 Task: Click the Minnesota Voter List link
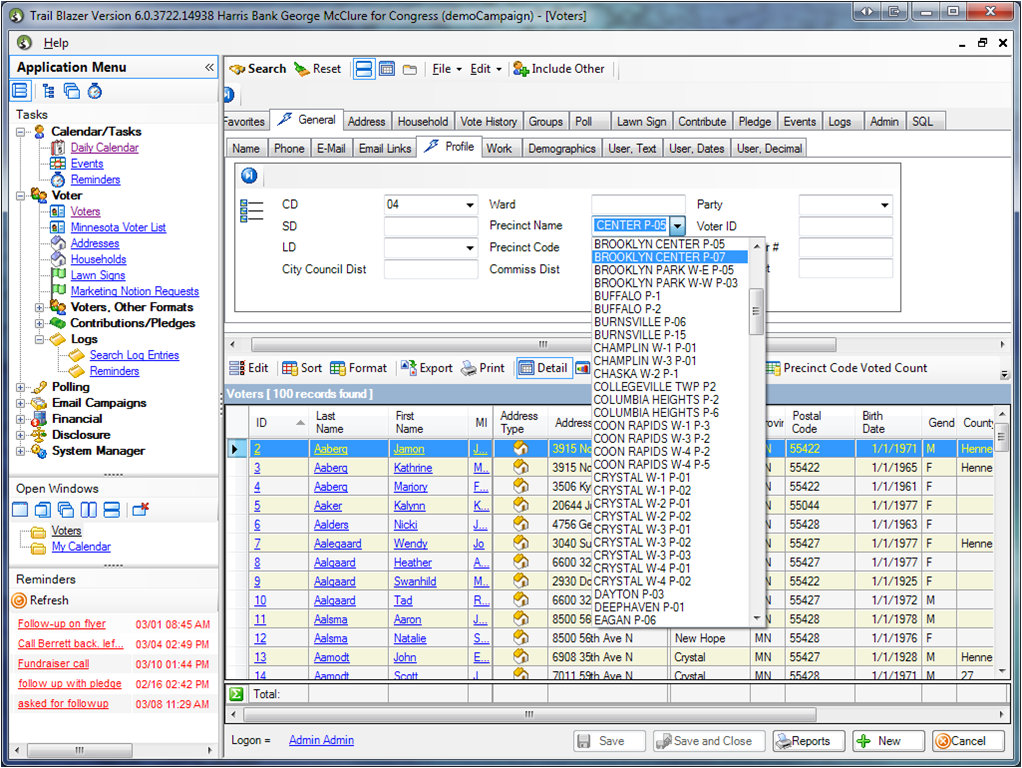point(118,228)
